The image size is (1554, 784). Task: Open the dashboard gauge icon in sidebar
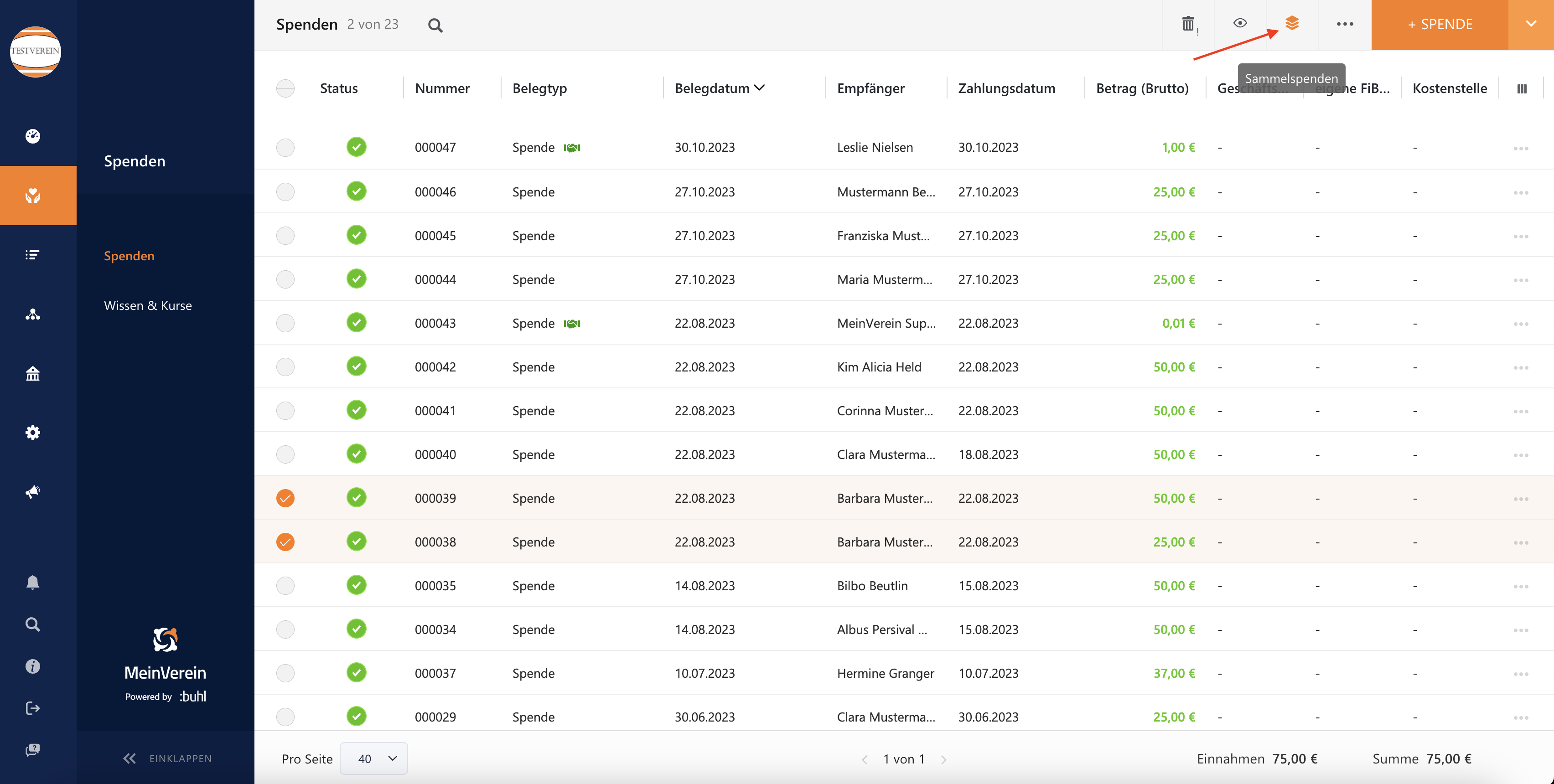click(32, 136)
